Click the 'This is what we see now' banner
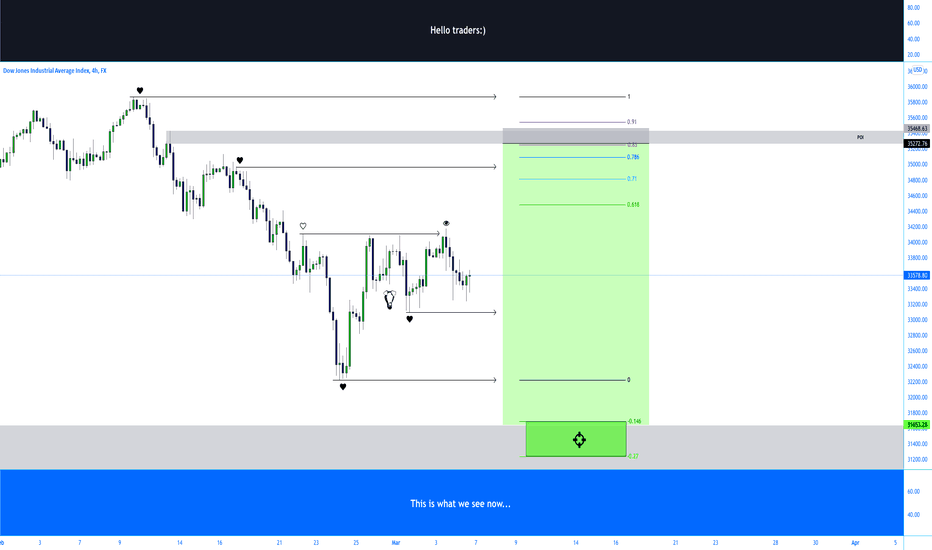Viewport: 932px width, 550px height. point(460,504)
